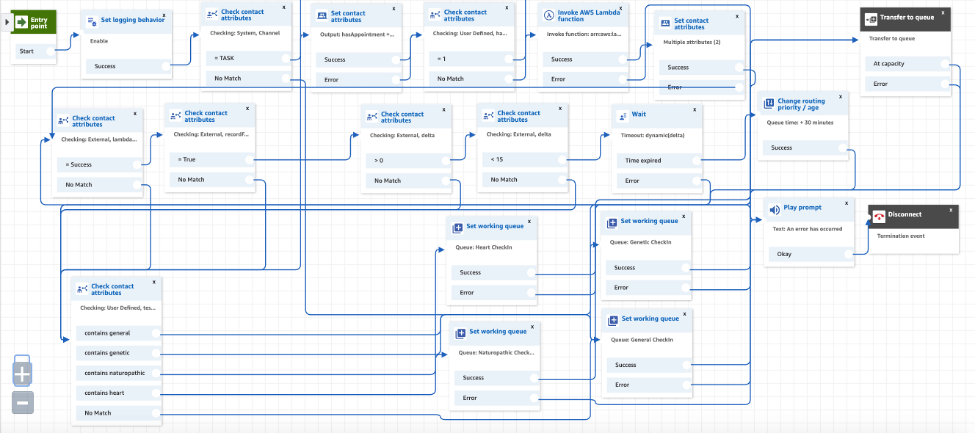
Task: Click icon of Naturopathic queue block
Action: pyautogui.click(x=461, y=334)
